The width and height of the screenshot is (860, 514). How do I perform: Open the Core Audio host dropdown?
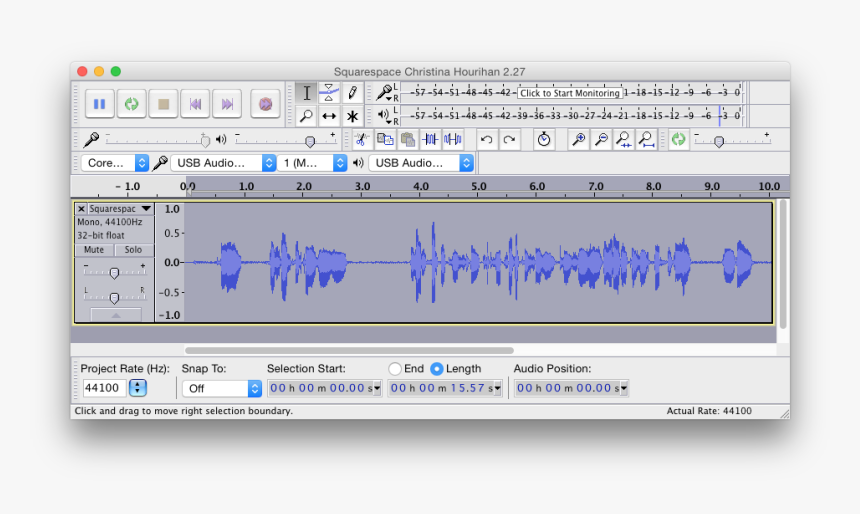click(115, 163)
